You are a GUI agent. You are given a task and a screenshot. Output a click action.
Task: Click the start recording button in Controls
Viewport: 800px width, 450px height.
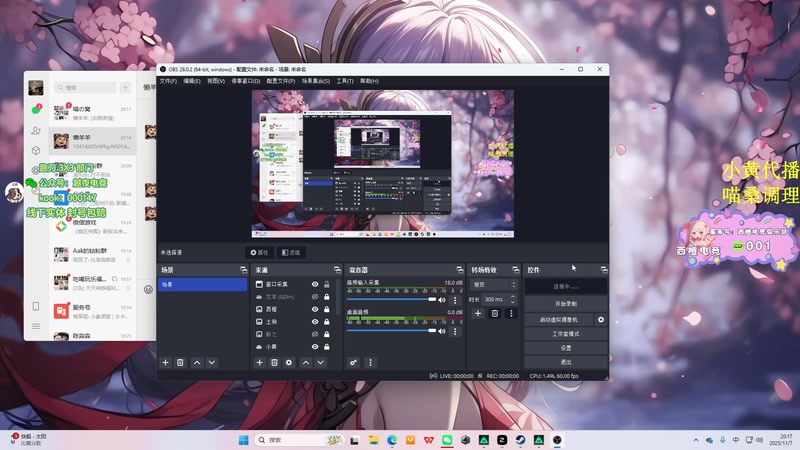pyautogui.click(x=566, y=304)
